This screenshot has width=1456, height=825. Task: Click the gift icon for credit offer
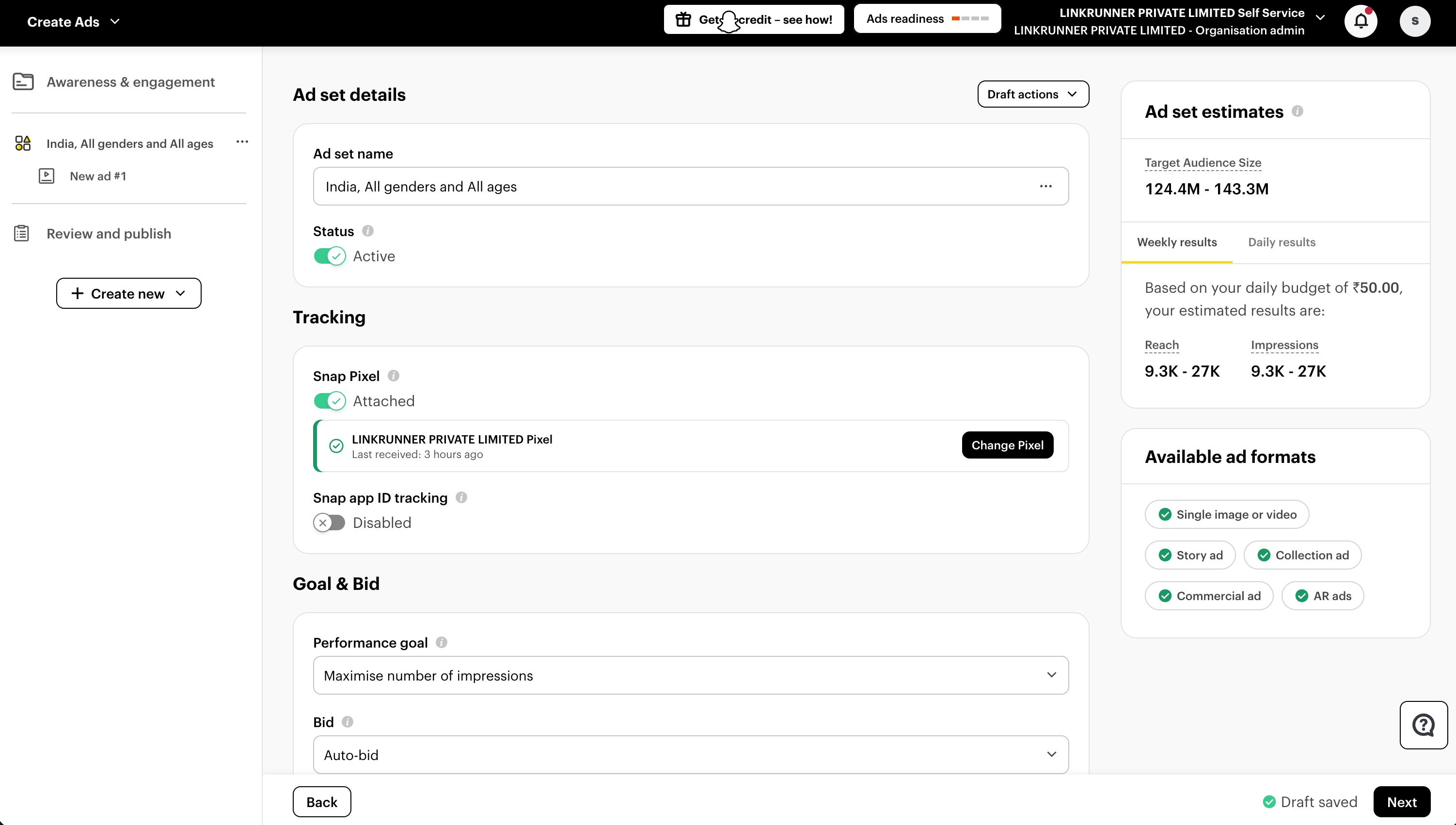pyautogui.click(x=683, y=19)
